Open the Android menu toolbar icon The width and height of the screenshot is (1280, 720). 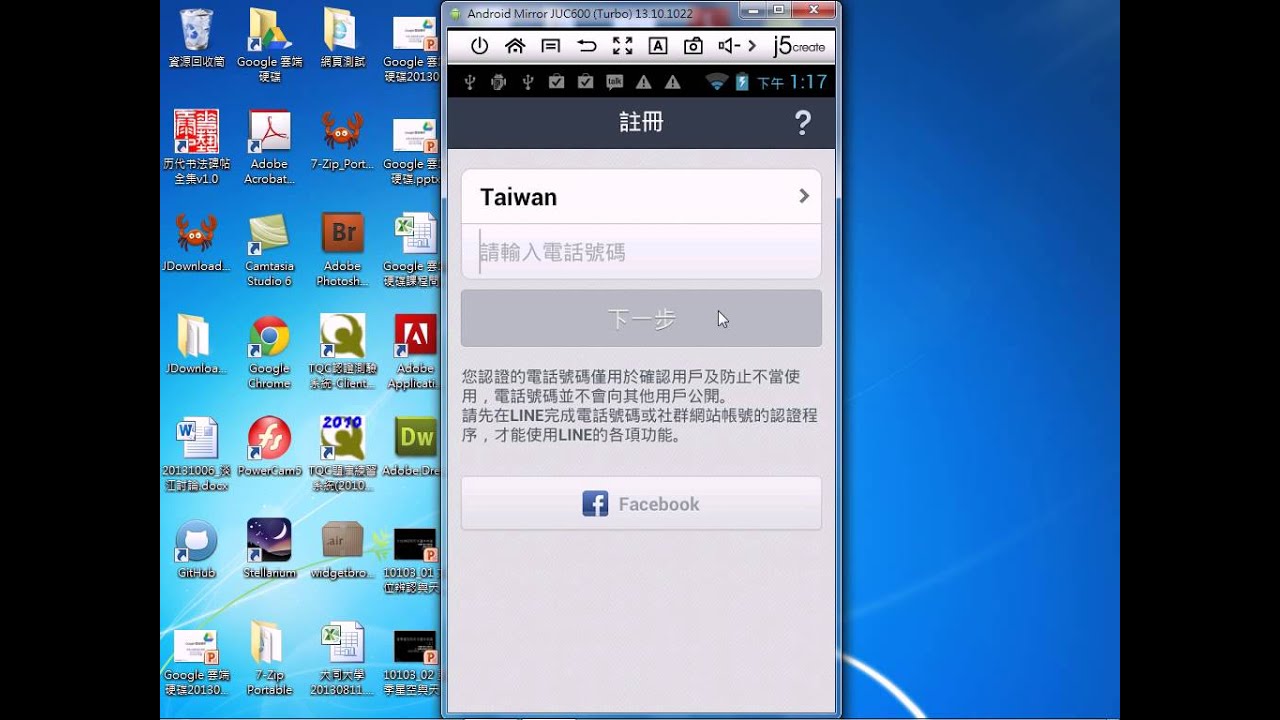click(x=551, y=46)
